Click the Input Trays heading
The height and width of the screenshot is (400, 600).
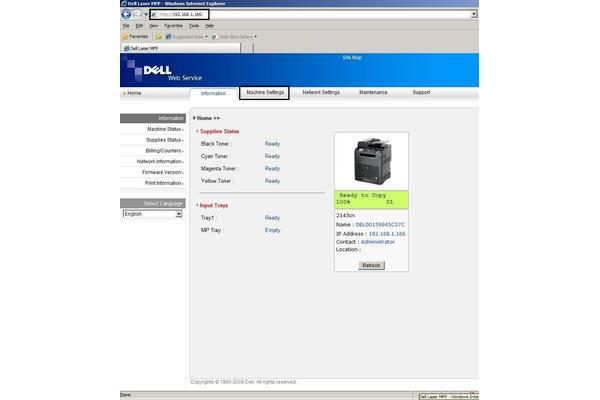click(214, 205)
